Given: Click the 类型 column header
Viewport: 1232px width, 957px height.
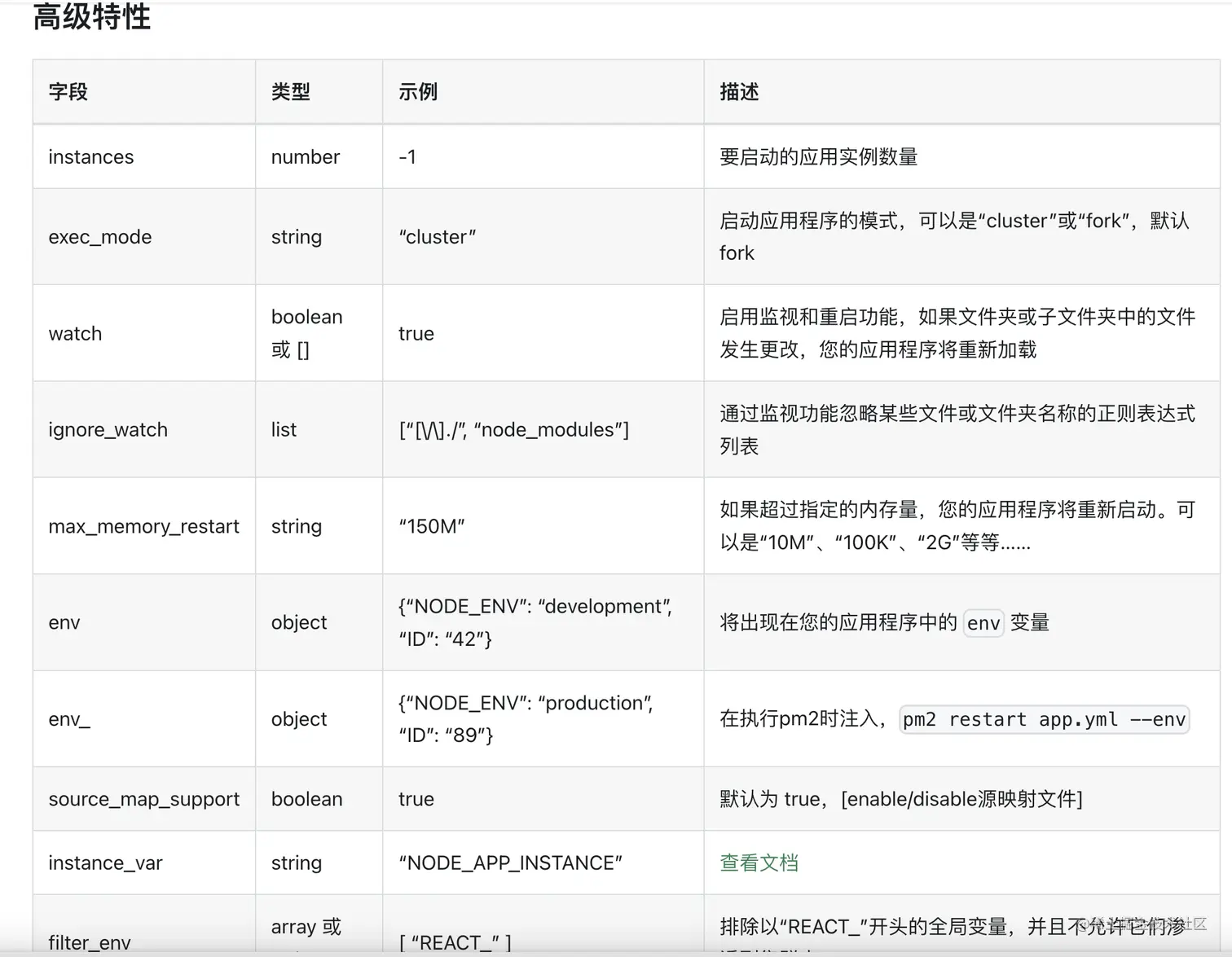Looking at the screenshot, I should coord(288,91).
